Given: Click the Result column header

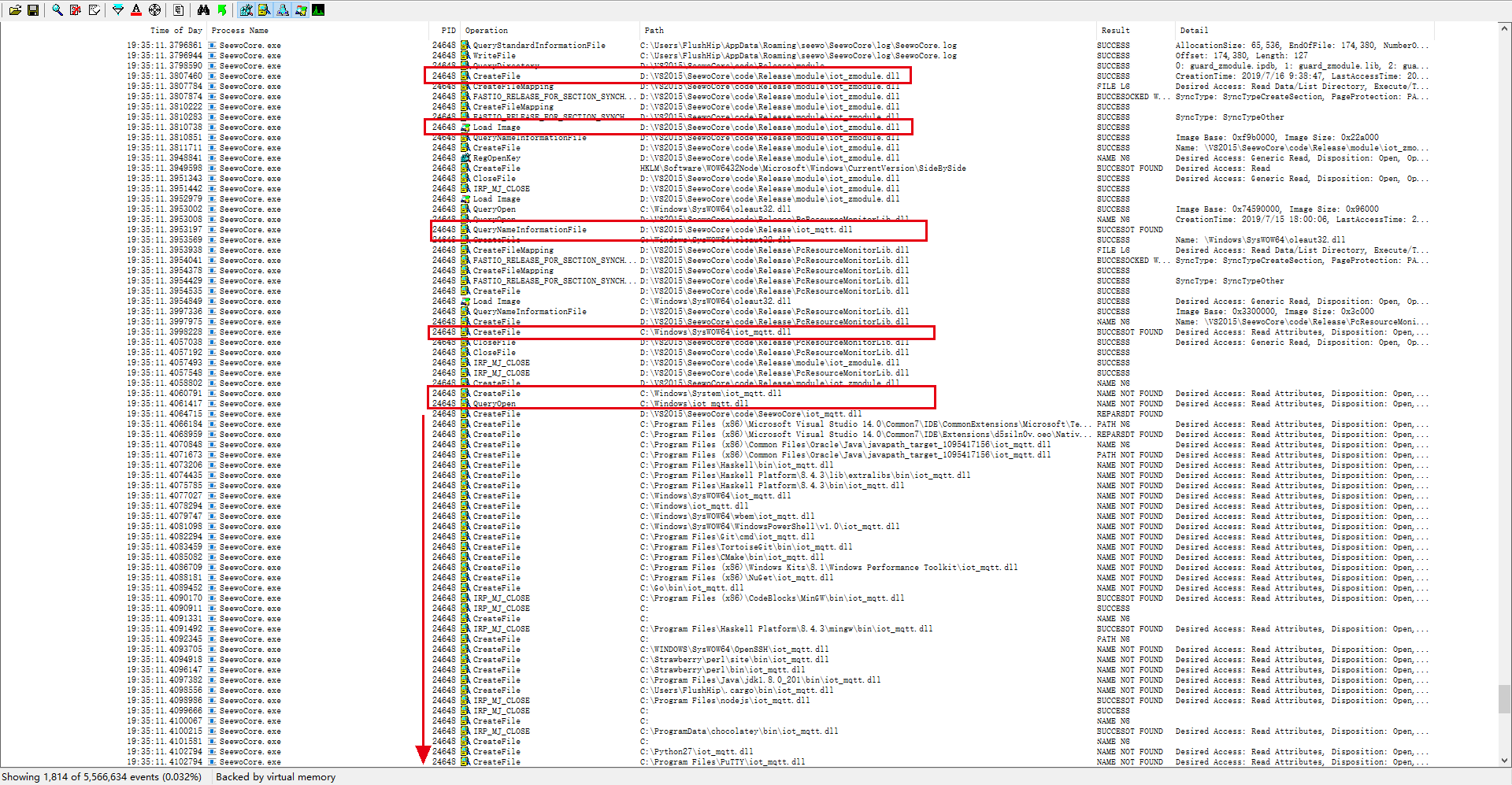Looking at the screenshot, I should coord(1115,31).
